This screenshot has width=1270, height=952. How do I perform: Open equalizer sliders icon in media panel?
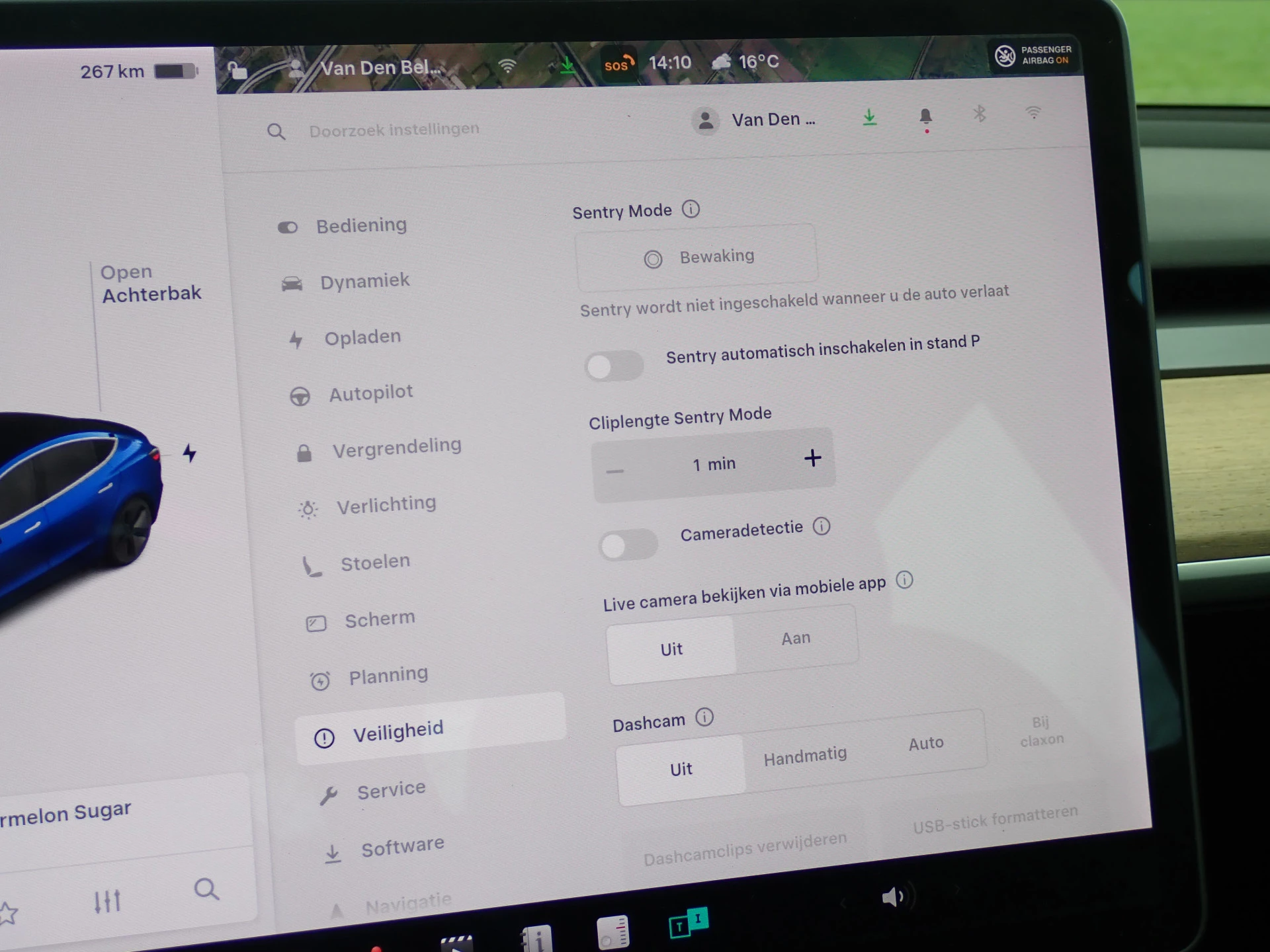(x=107, y=901)
